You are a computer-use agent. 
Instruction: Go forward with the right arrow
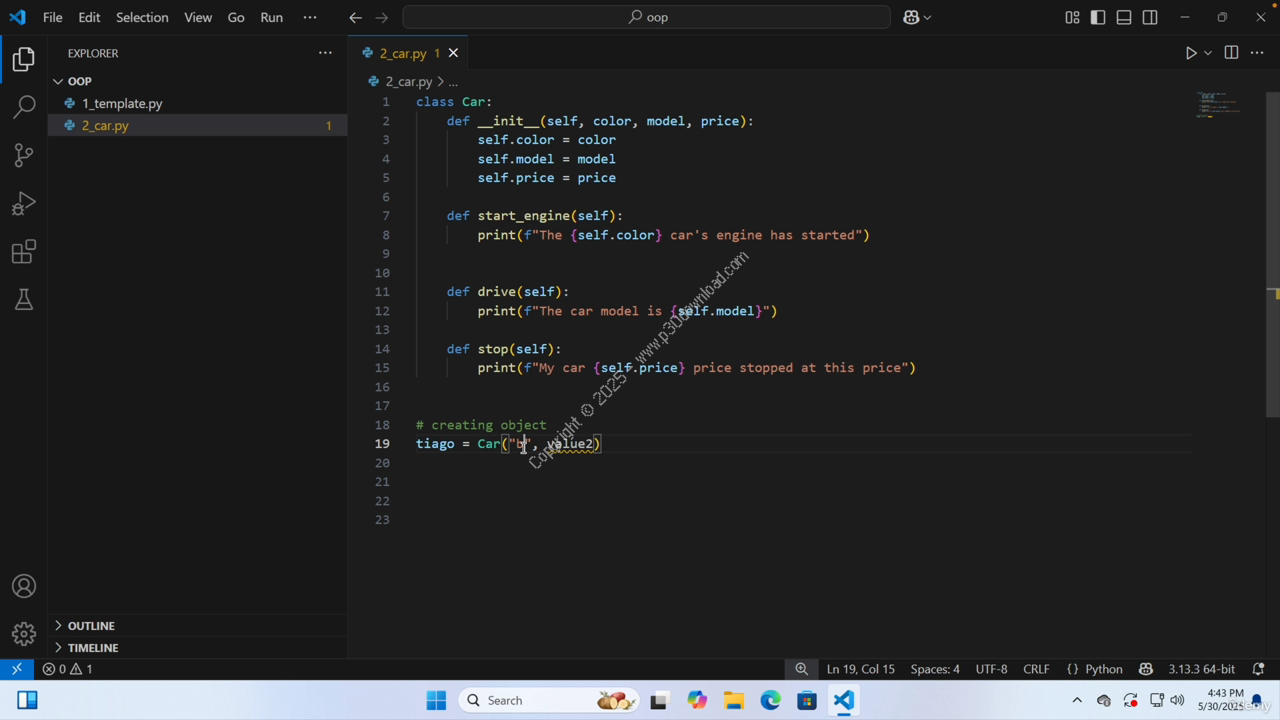click(382, 17)
